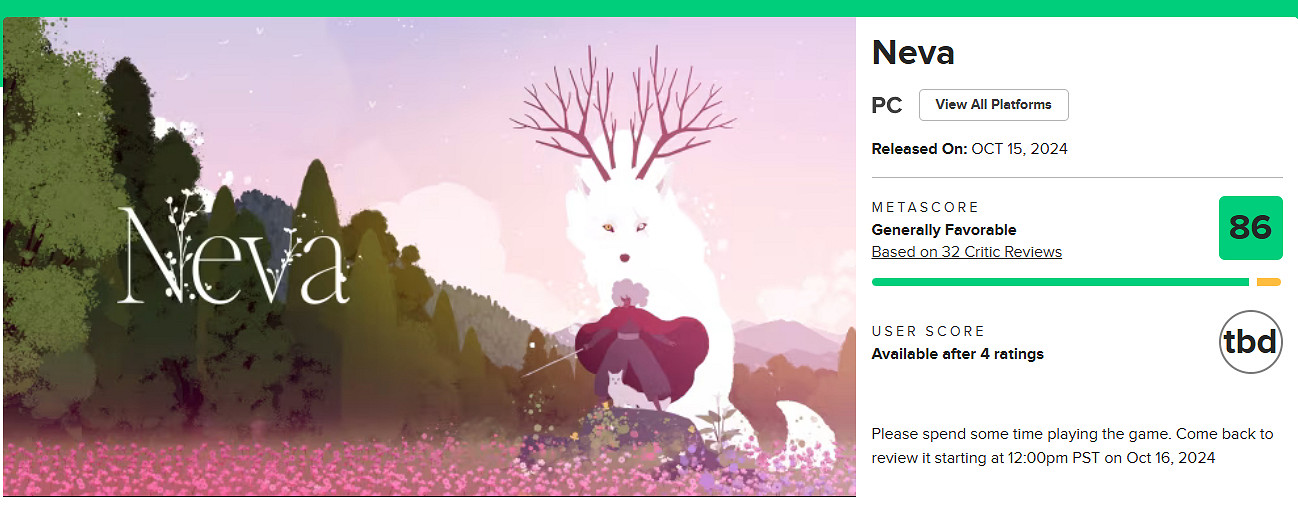This screenshot has width=1298, height=507.
Task: Click the tbd user score circle
Action: coord(1251,343)
